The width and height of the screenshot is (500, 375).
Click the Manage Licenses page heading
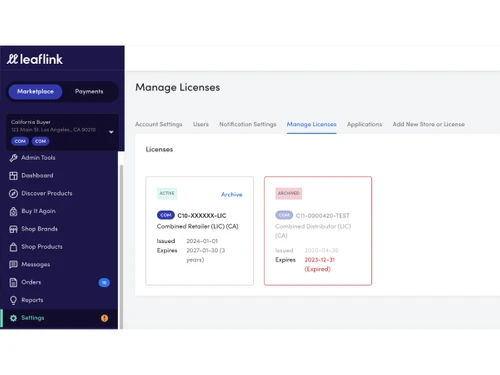point(178,87)
